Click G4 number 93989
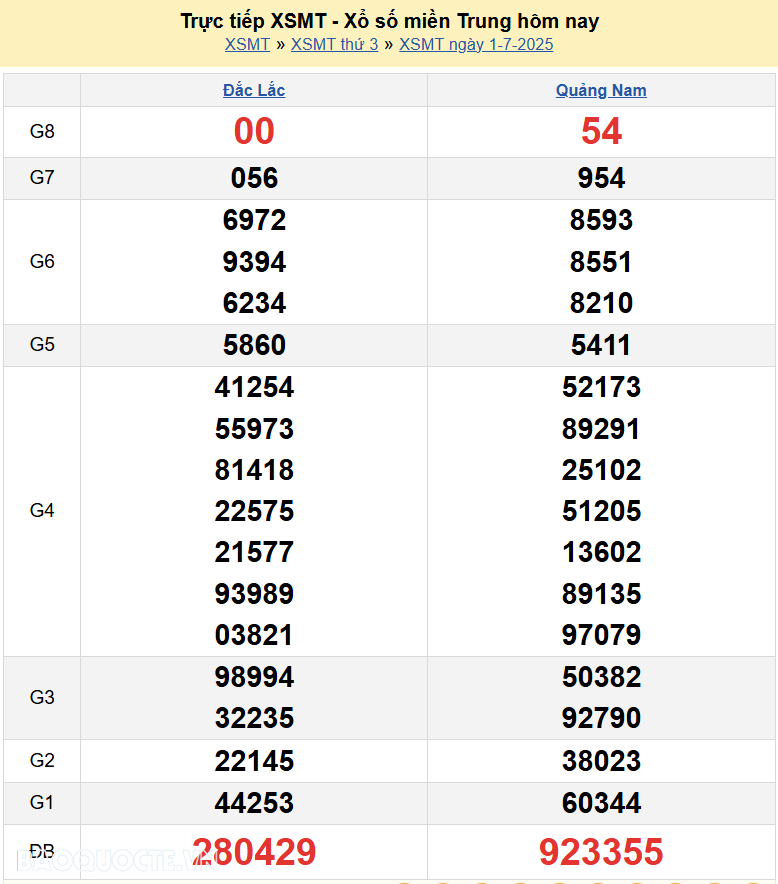 [254, 594]
